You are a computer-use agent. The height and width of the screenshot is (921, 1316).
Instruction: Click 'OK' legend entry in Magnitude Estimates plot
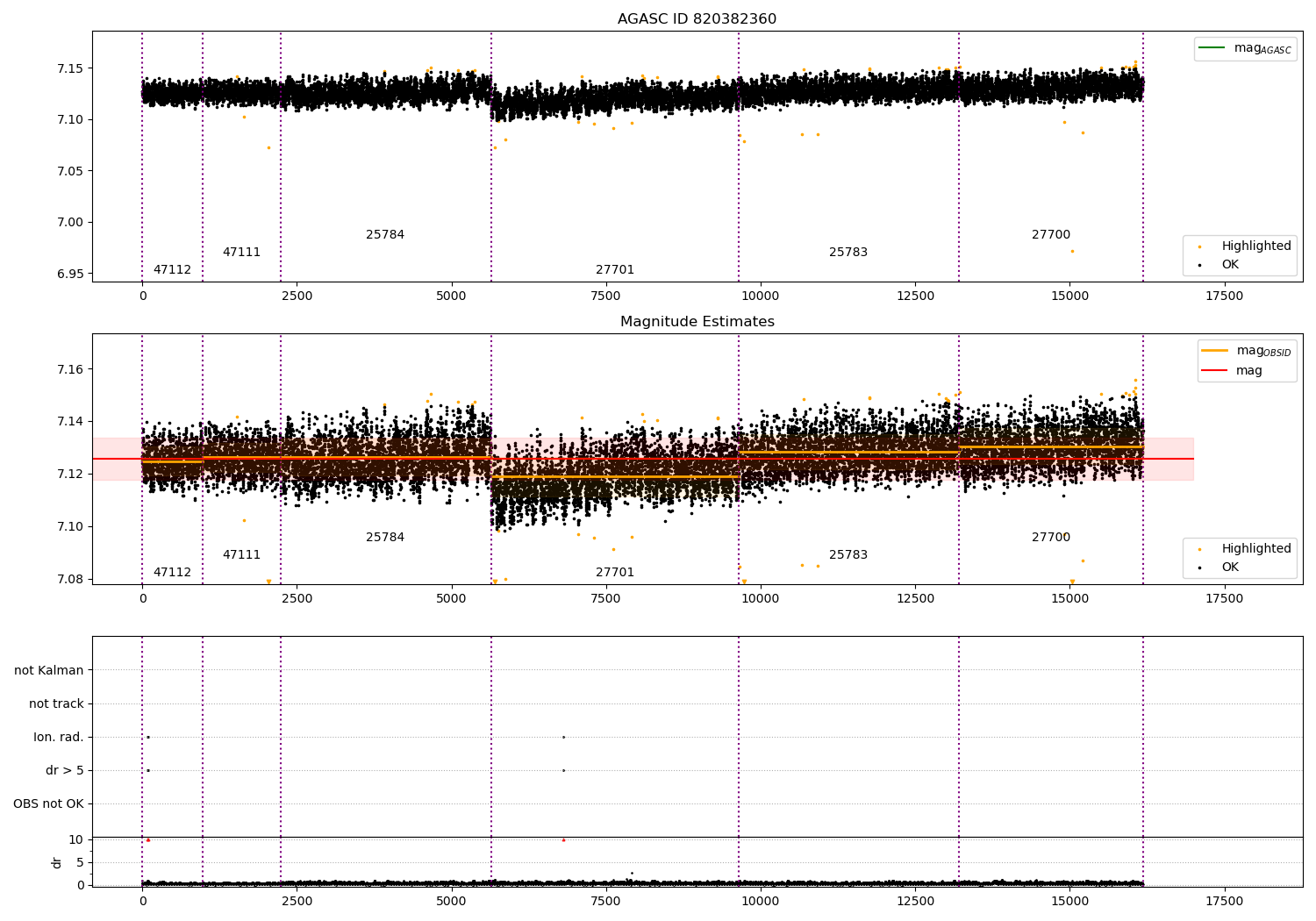(x=1219, y=568)
